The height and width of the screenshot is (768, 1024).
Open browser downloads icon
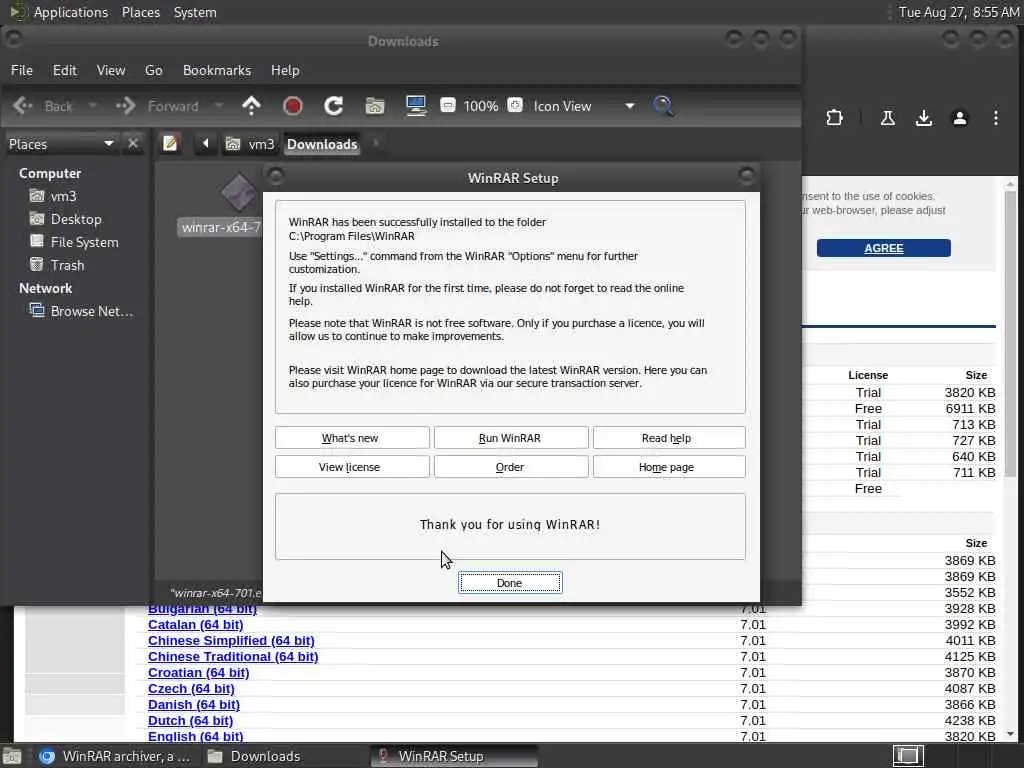coord(923,118)
